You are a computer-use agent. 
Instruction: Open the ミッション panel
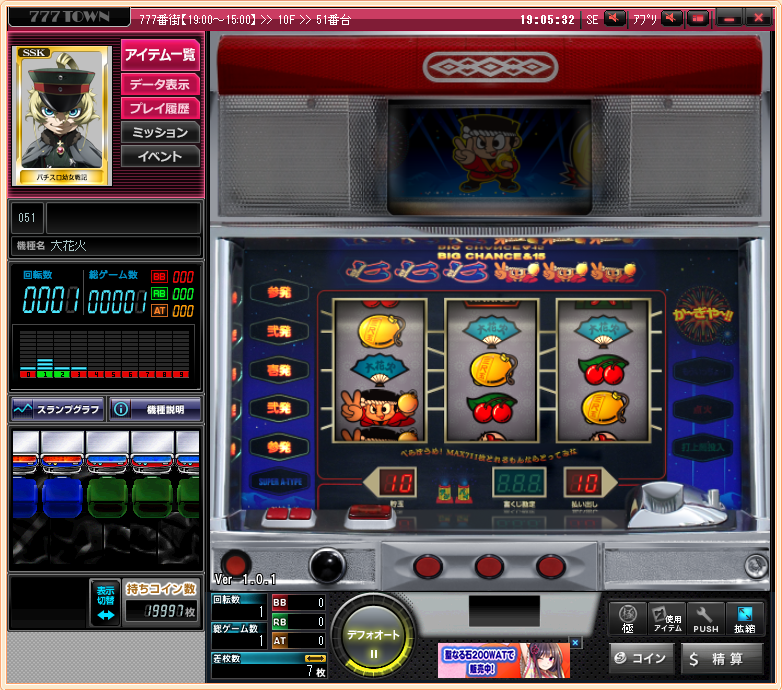coord(160,132)
